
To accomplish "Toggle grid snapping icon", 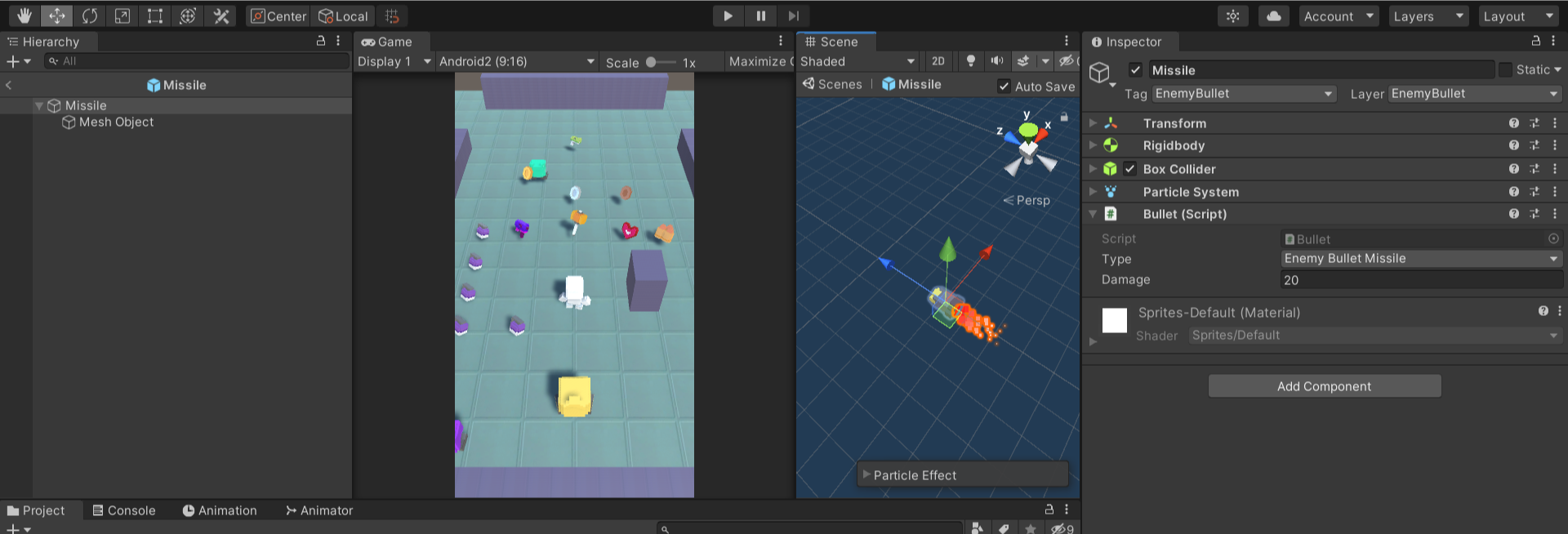I will (392, 16).
